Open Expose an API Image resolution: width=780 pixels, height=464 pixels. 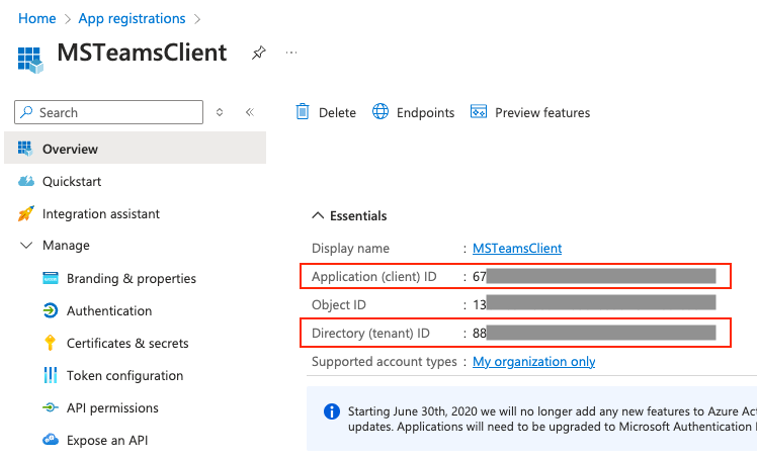107,441
